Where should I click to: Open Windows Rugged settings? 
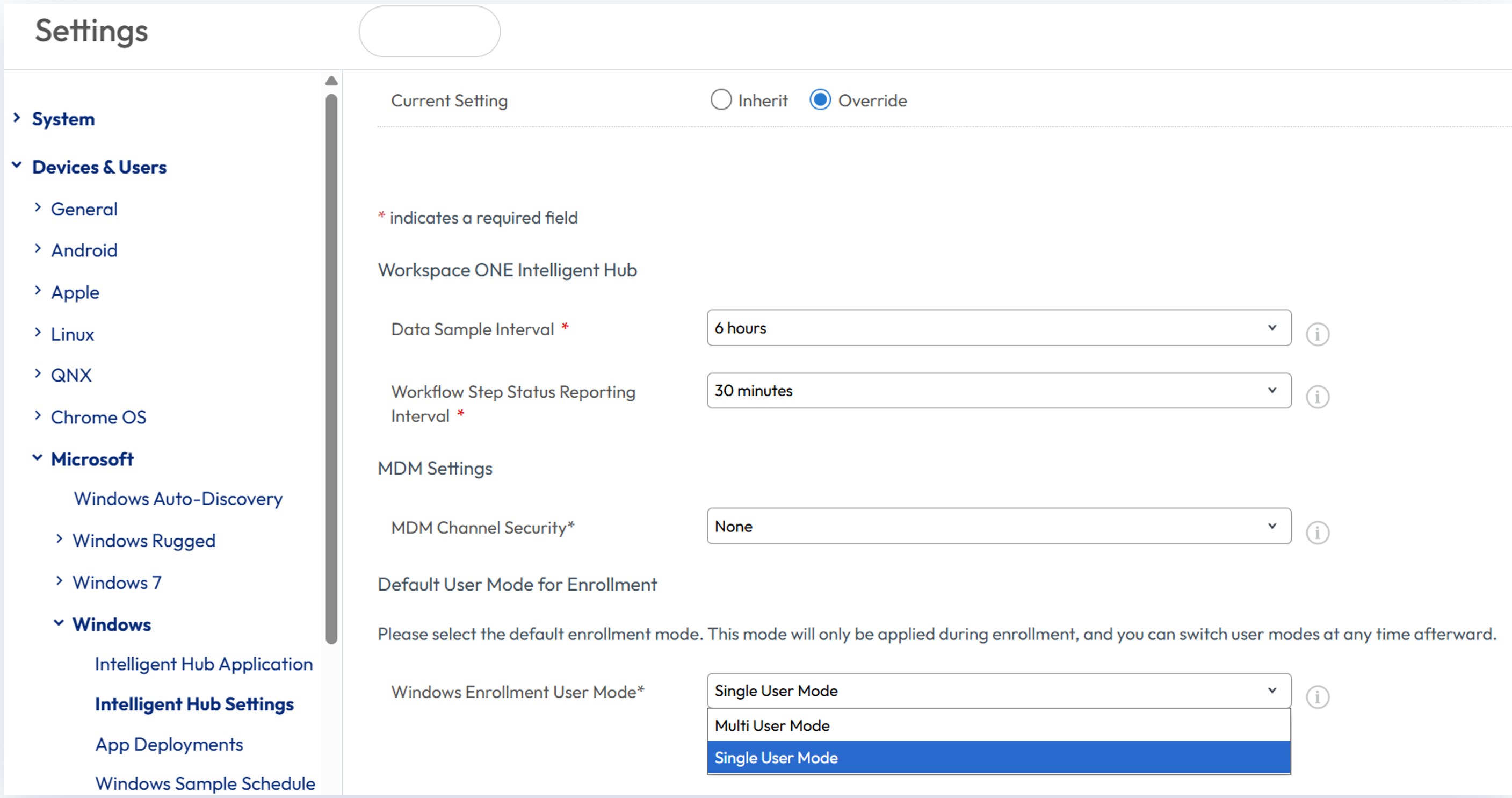pos(144,541)
